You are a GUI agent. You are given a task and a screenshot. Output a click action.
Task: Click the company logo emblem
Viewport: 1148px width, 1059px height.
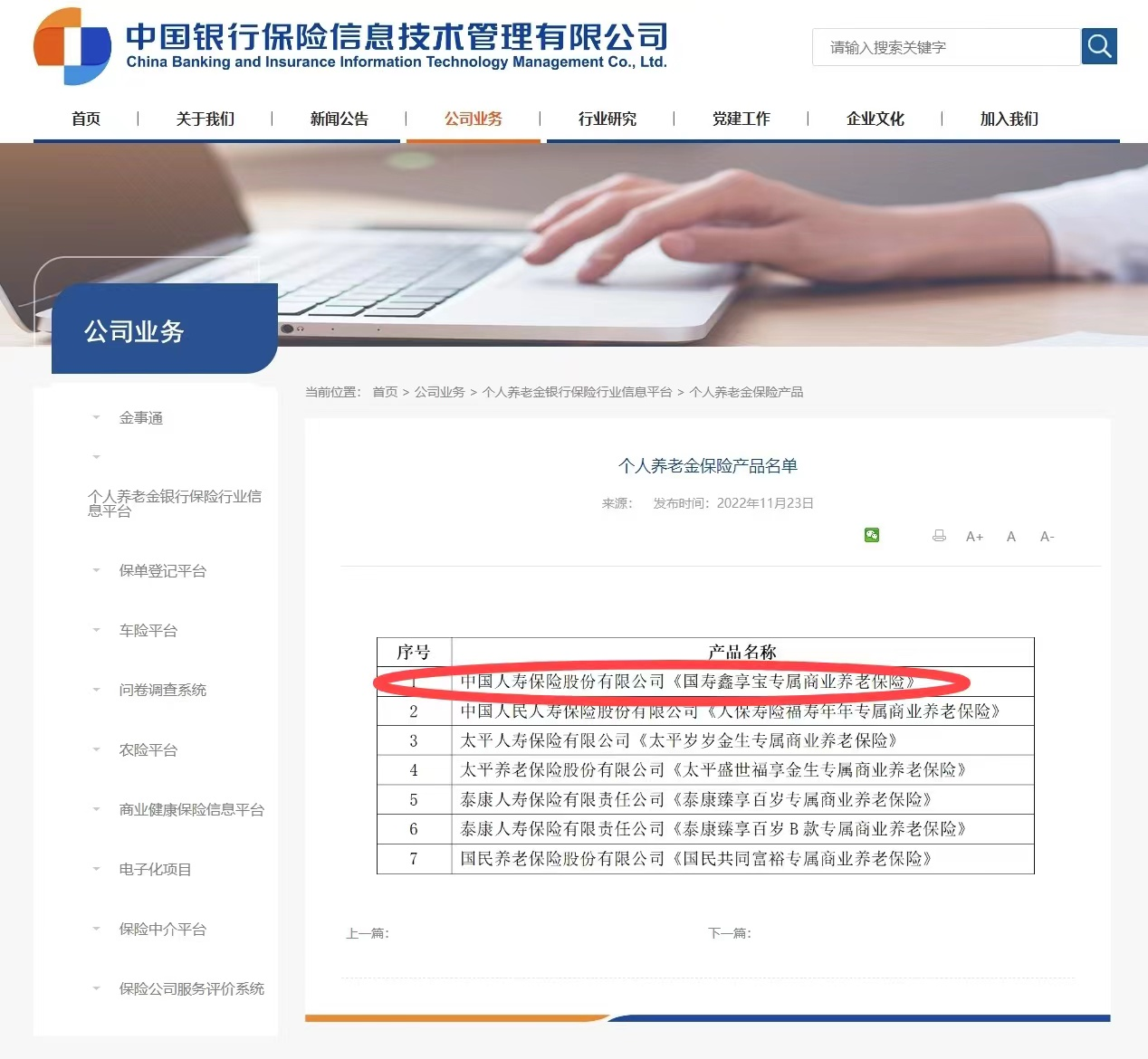(x=72, y=46)
